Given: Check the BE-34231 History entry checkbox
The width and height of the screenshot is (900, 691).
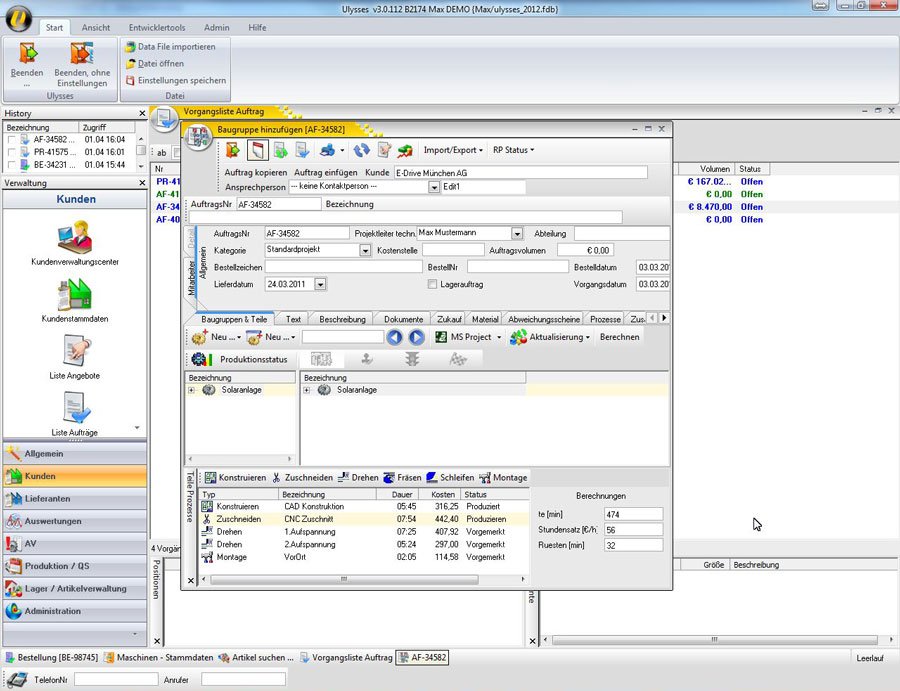Looking at the screenshot, I should pyautogui.click(x=12, y=165).
